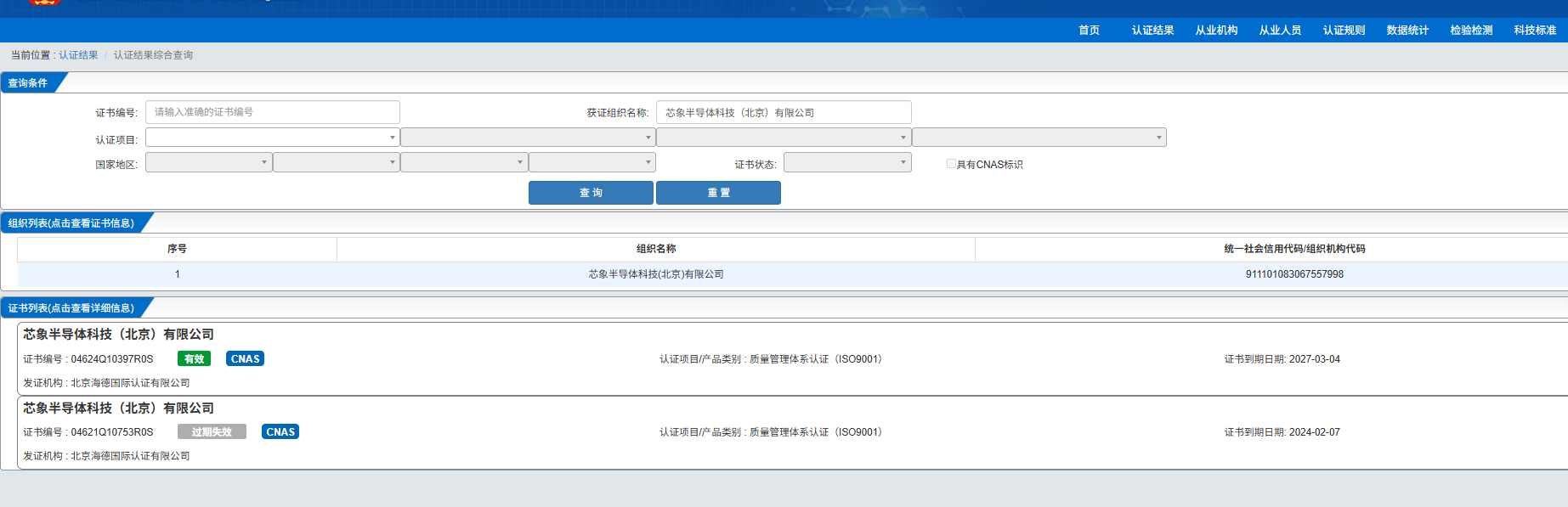Click the credit code 911101083067557998
1568x507 pixels.
tap(1294, 274)
